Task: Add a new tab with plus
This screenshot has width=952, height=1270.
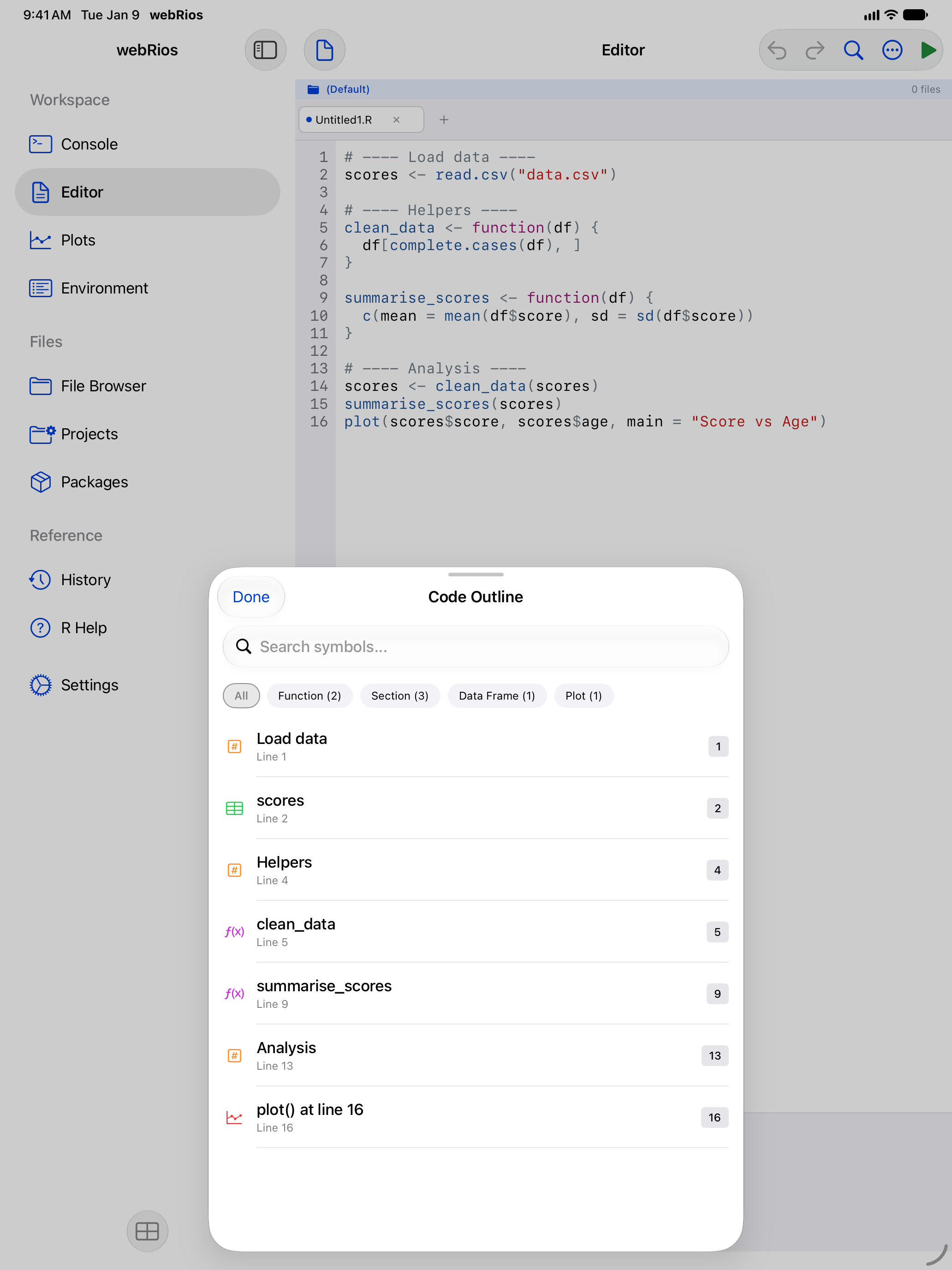Action: point(444,120)
